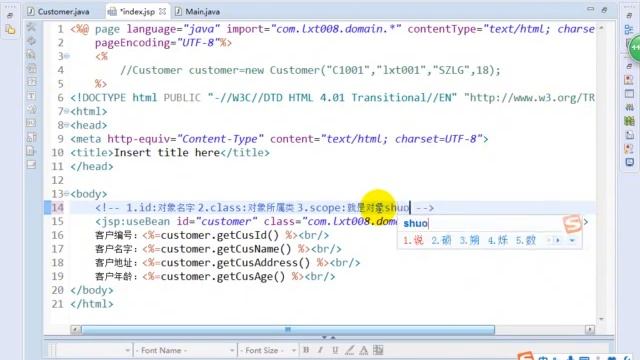Screen dimensions: 640x360
Task: Click the vertical scrollbar's down arrow
Action: tap(601, 319)
